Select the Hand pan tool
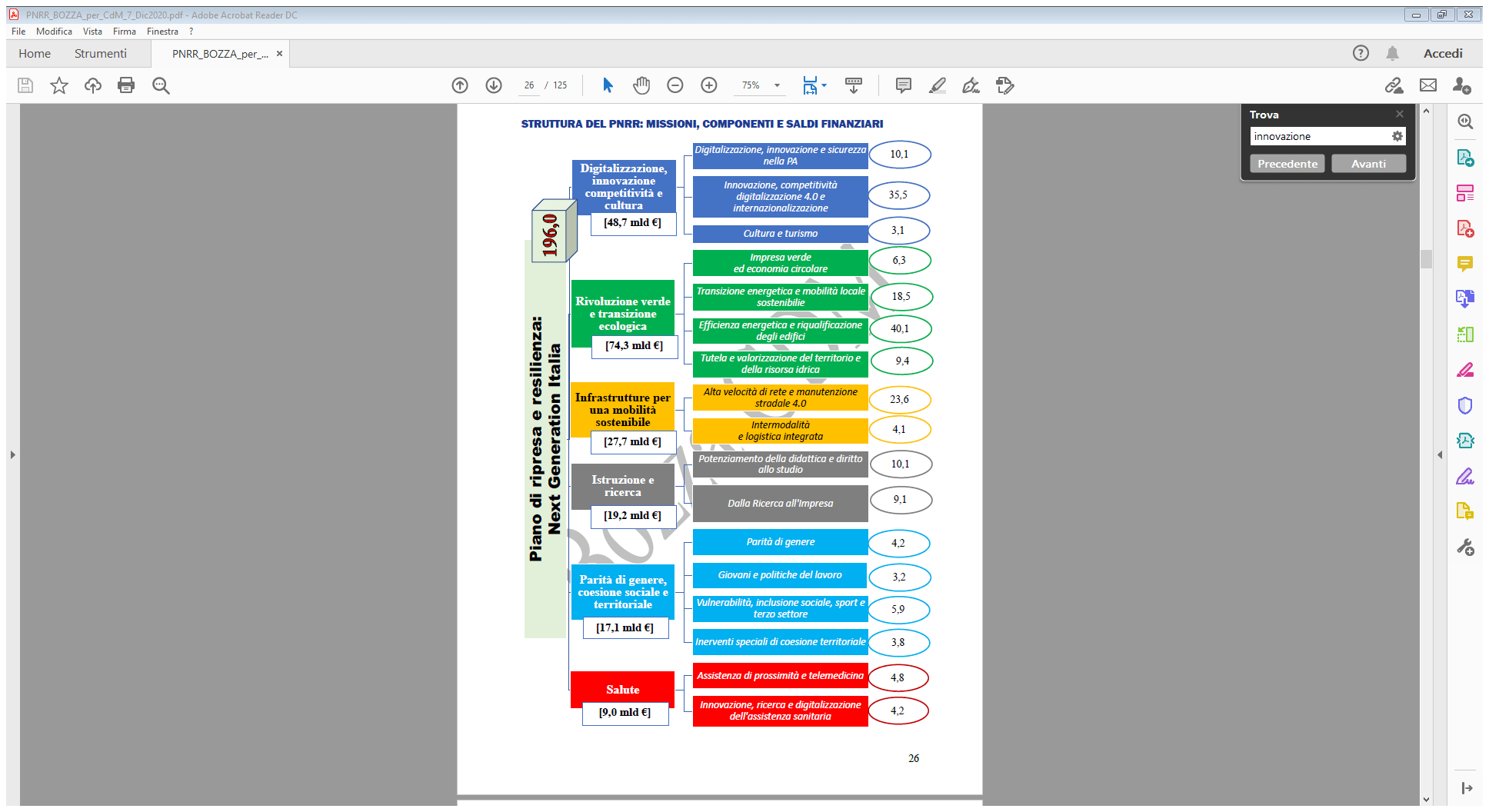Screen dimensions: 1489x812 641,85
